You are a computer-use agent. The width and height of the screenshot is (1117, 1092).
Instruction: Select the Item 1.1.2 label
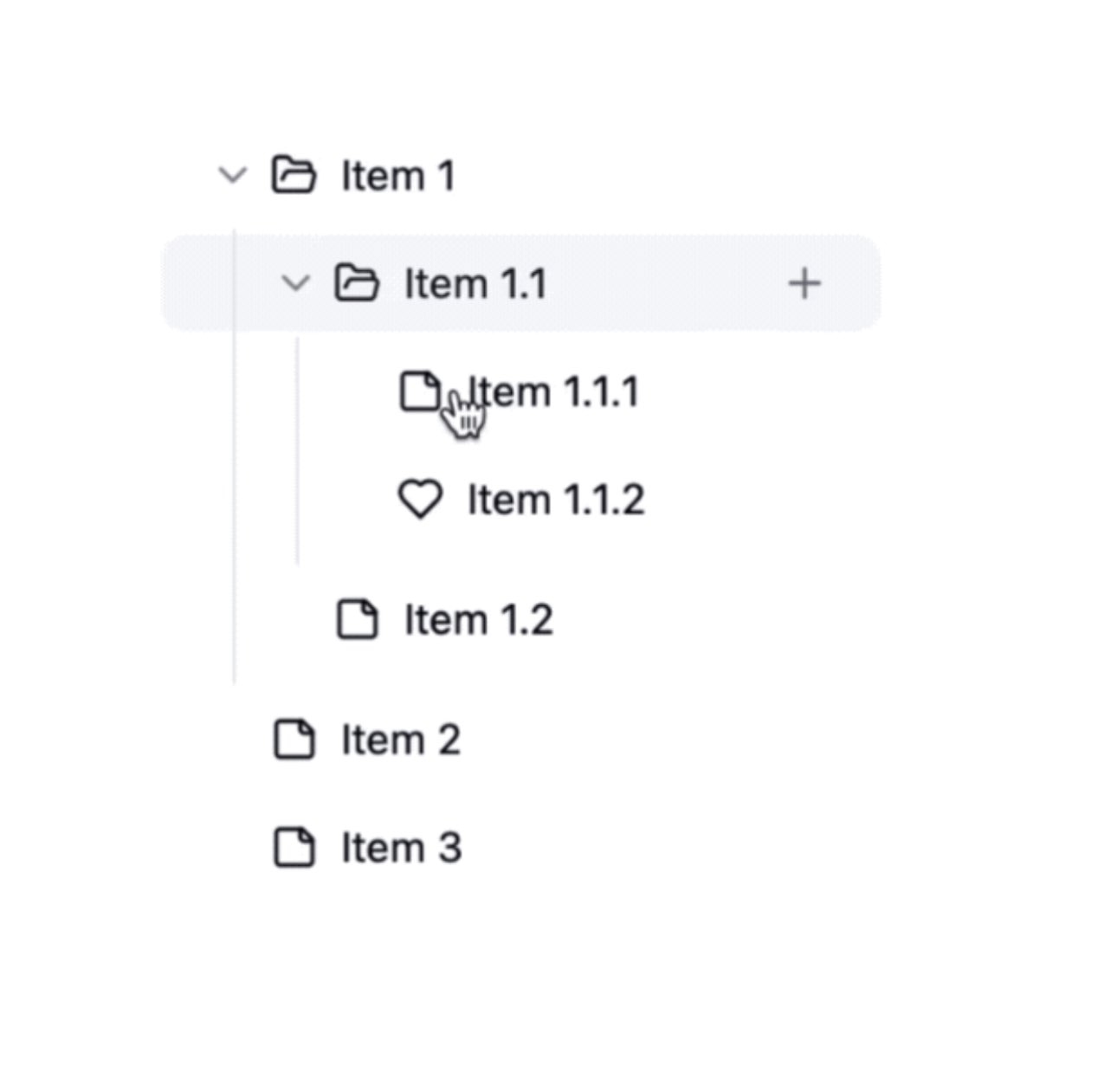point(556,500)
